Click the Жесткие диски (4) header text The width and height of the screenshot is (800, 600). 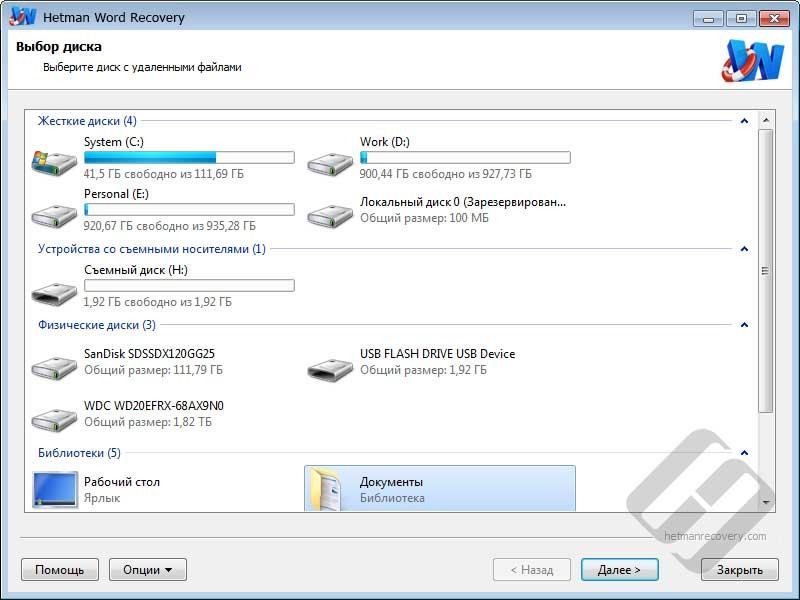pyautogui.click(x=87, y=121)
